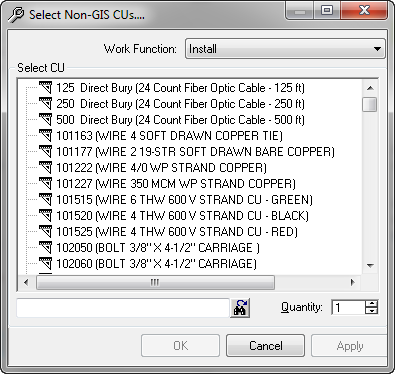
Task: Increase Quantity with the up arrow
Action: point(371,303)
